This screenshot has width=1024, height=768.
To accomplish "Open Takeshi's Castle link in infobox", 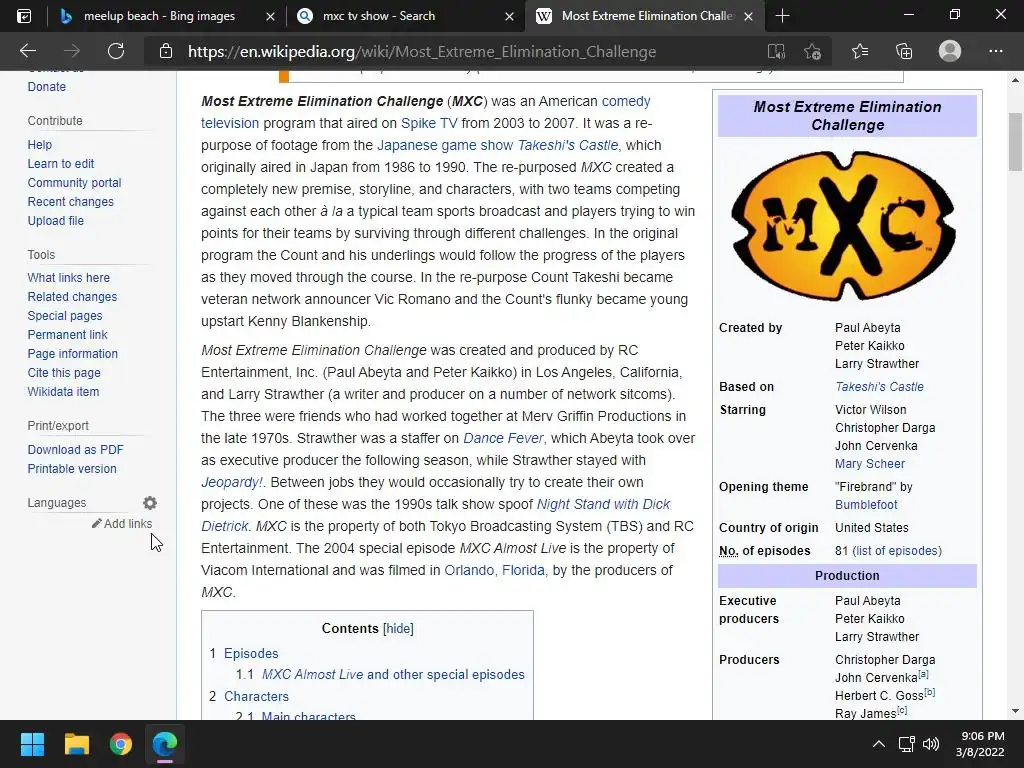I will pos(879,387).
